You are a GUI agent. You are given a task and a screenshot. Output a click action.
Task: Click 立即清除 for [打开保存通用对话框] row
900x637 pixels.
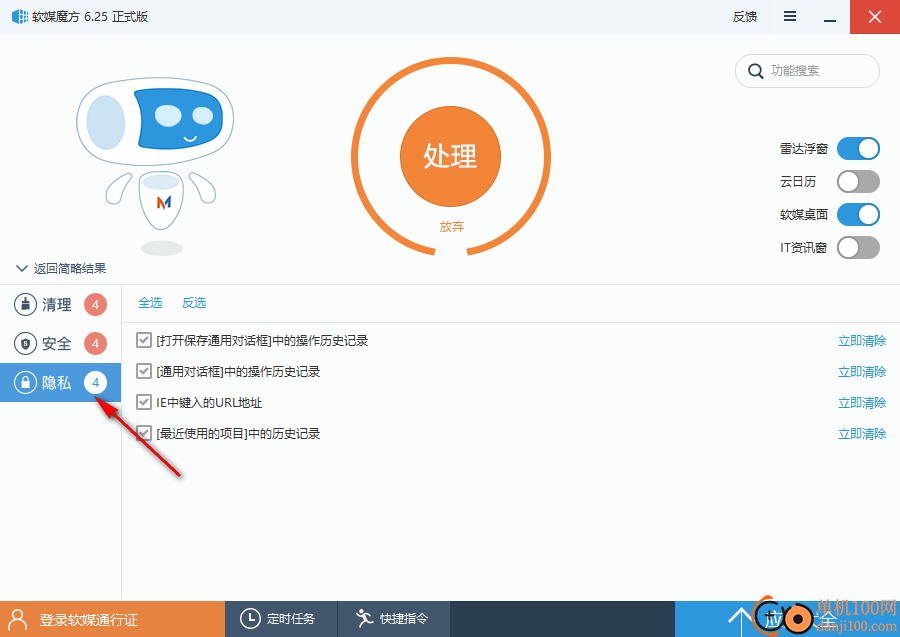862,341
